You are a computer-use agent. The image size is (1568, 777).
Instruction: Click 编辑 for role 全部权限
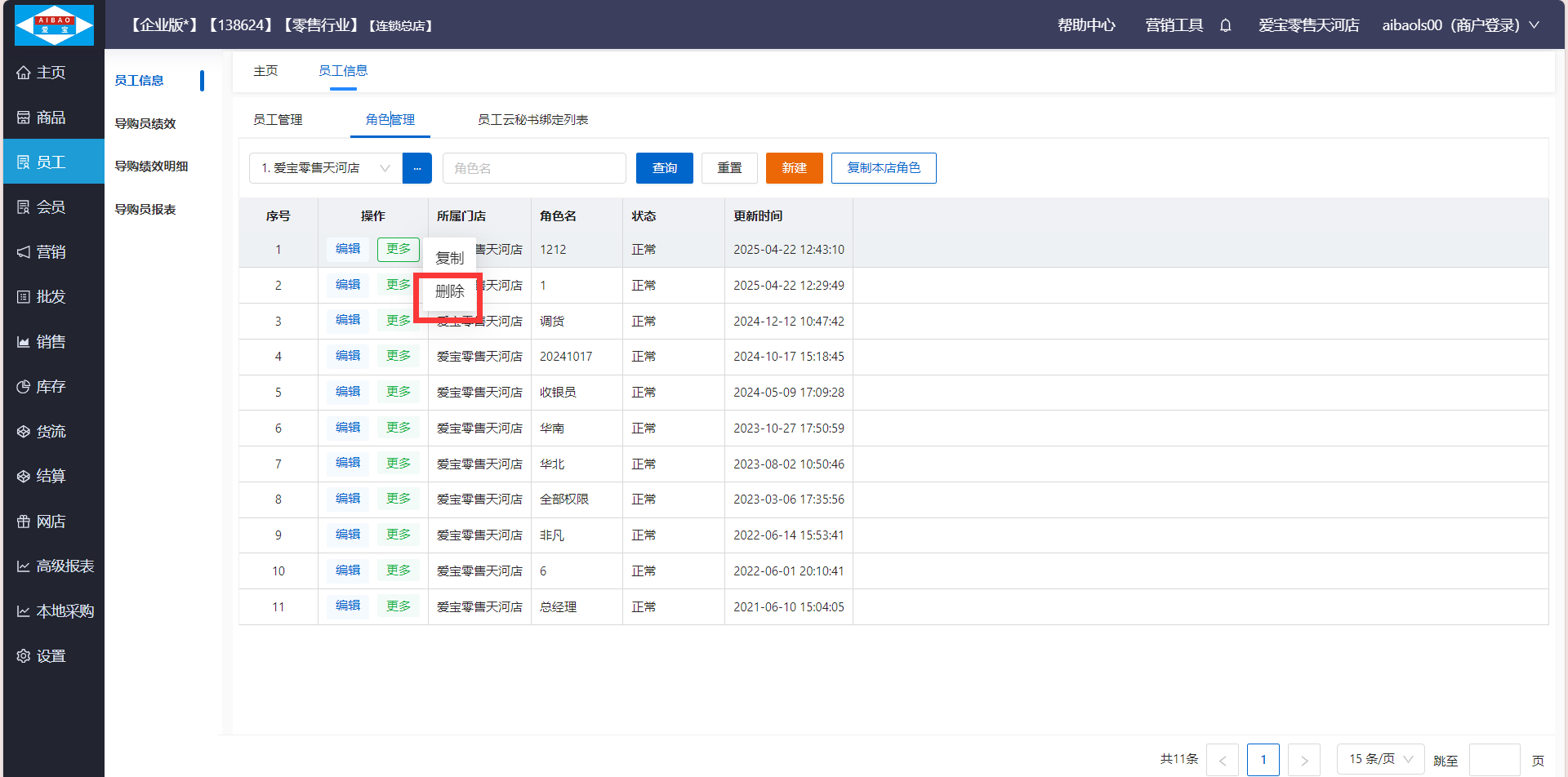348,499
